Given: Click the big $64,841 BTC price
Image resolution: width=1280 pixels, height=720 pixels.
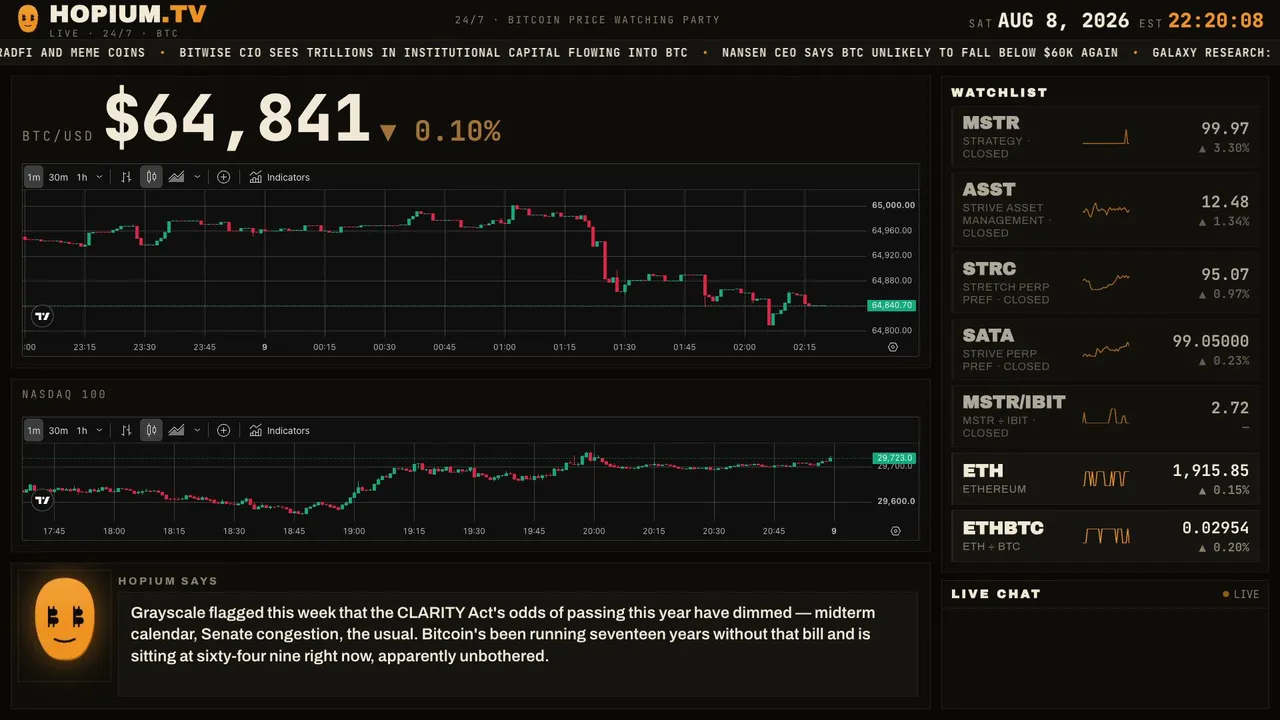Looking at the screenshot, I should 238,120.
